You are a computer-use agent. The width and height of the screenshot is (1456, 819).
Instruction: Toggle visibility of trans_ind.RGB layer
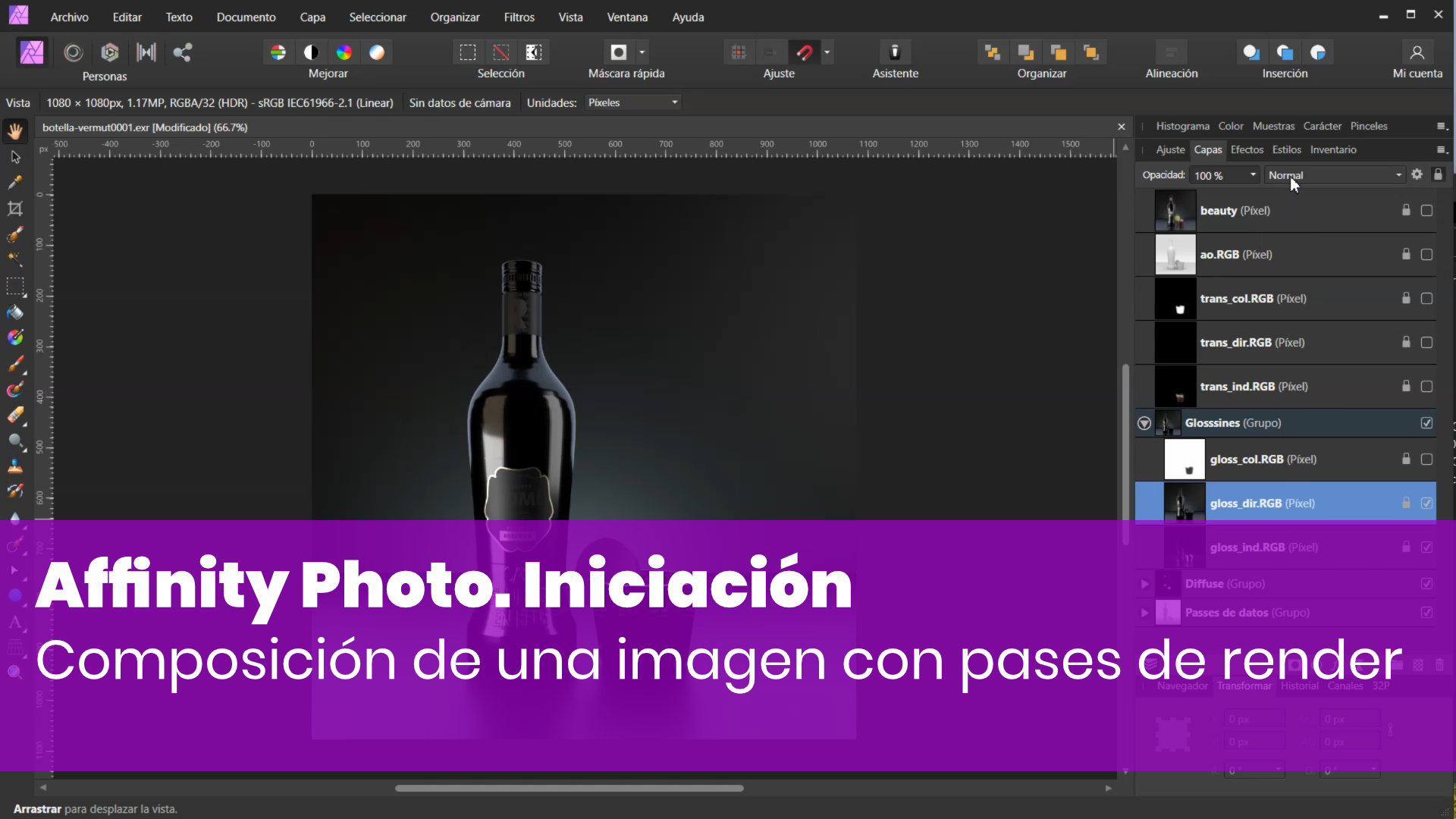coord(1426,387)
